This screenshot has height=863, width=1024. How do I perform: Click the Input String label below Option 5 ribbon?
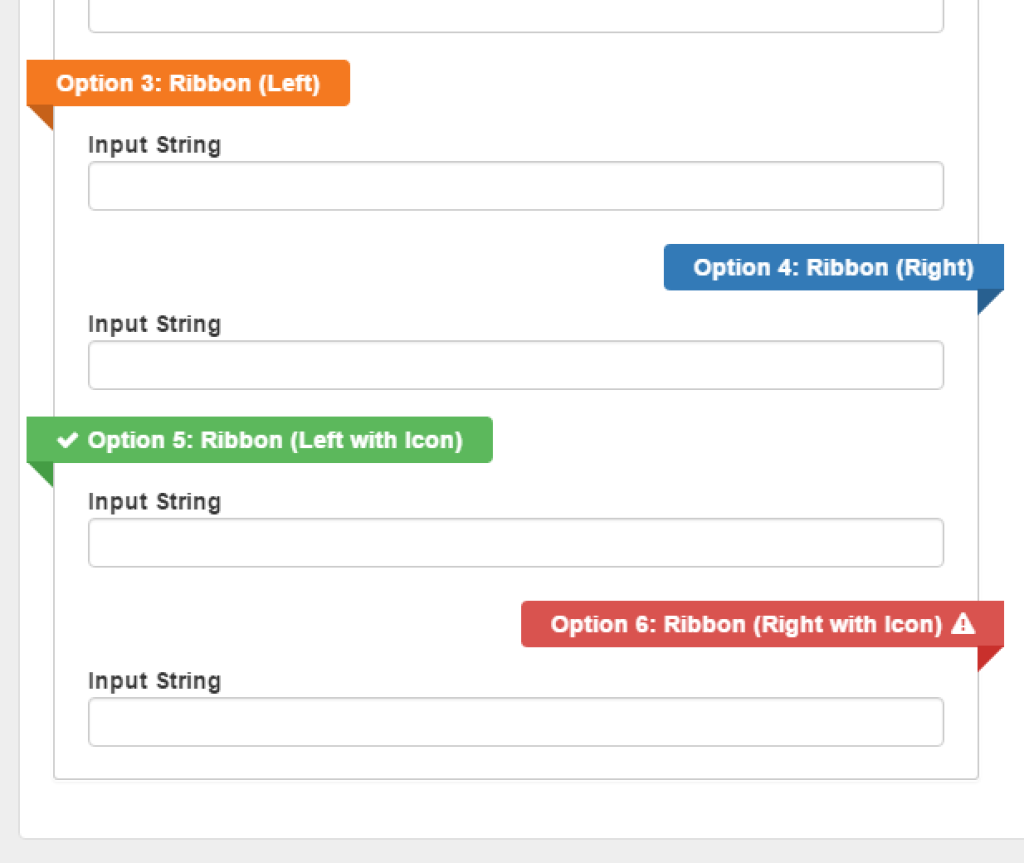(x=155, y=502)
